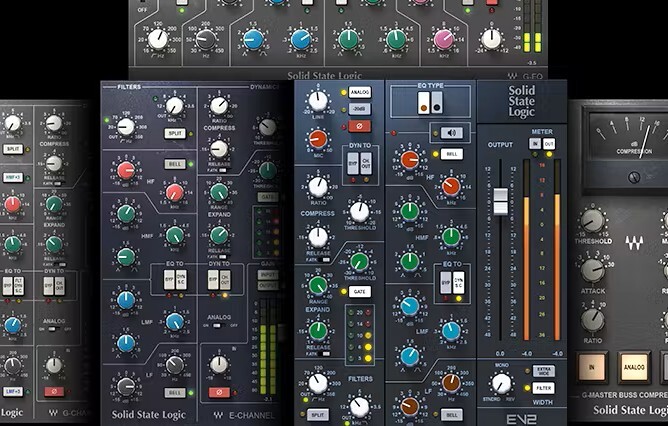Click the E-Channel input gain knob
Screen dimensions: 668x426
219,364
